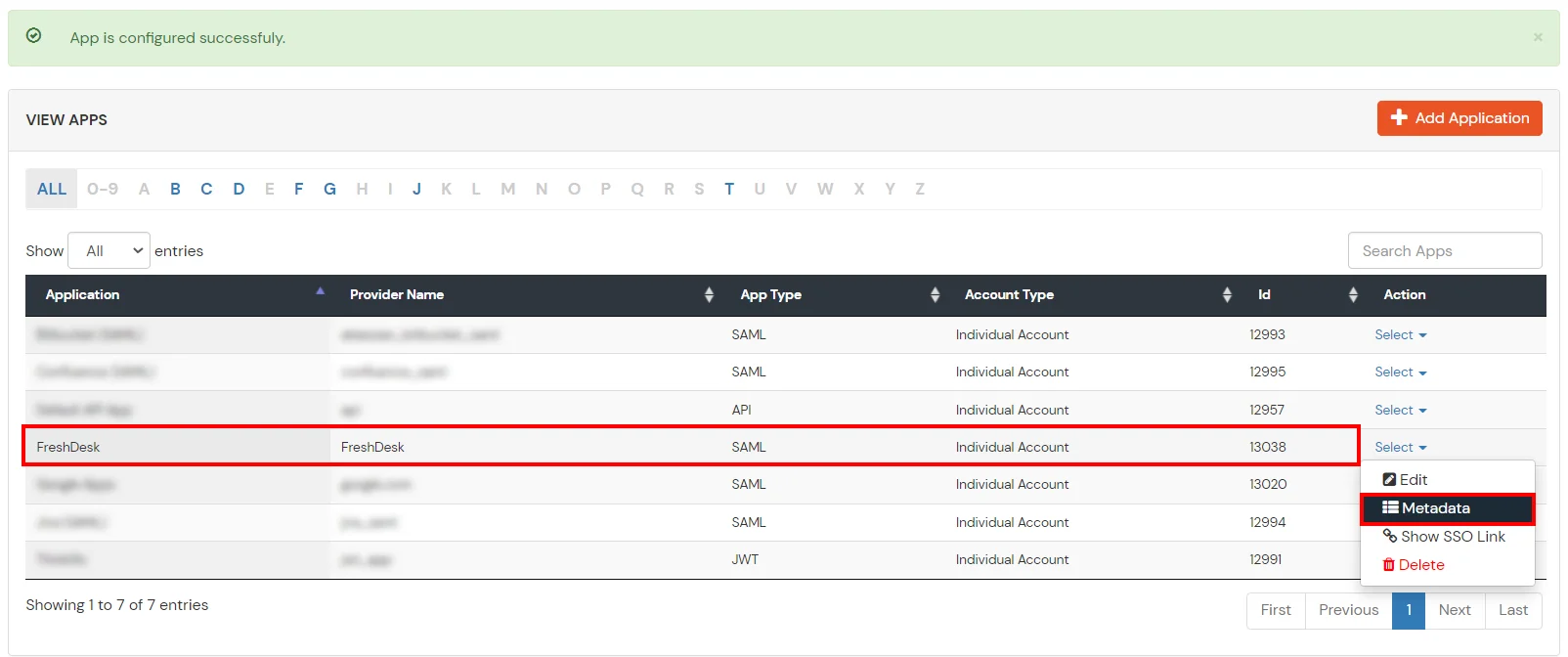This screenshot has width=1568, height=657.
Task: Open Select dropdown for Id 12993
Action: point(1401,334)
